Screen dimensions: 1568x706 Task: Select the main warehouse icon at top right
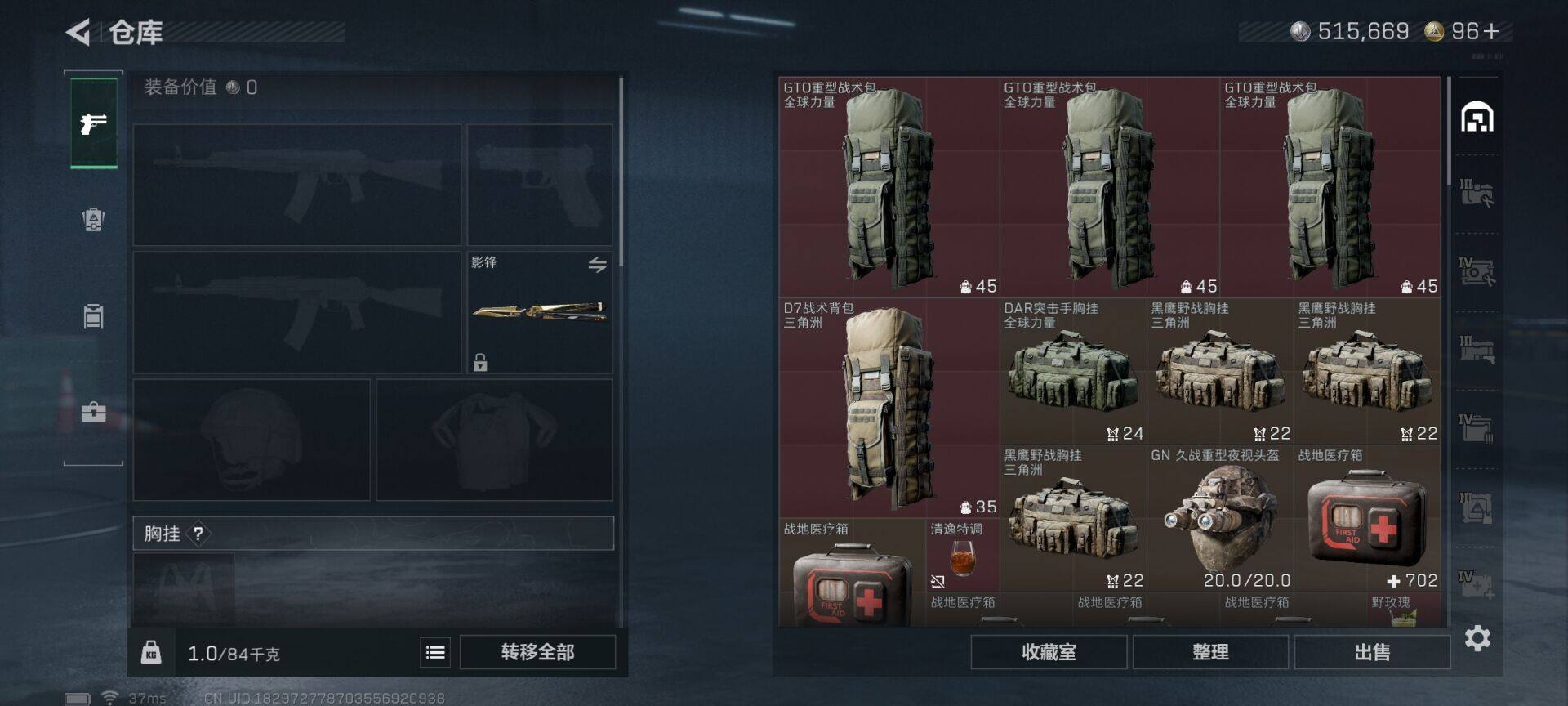1477,118
